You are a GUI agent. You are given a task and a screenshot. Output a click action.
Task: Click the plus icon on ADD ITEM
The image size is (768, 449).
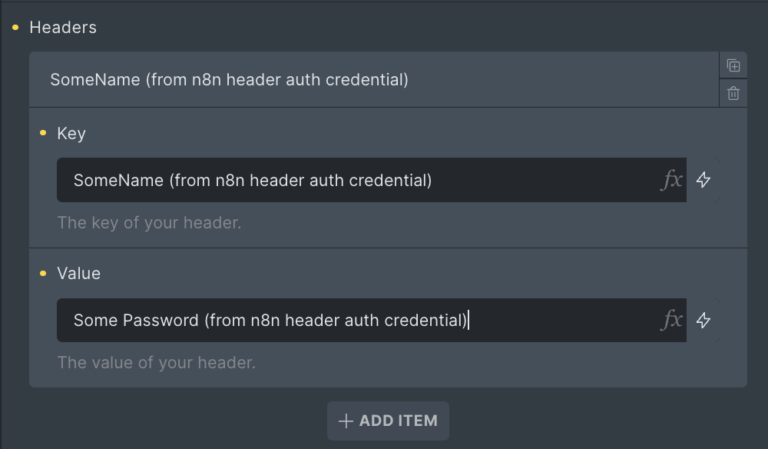coord(346,421)
